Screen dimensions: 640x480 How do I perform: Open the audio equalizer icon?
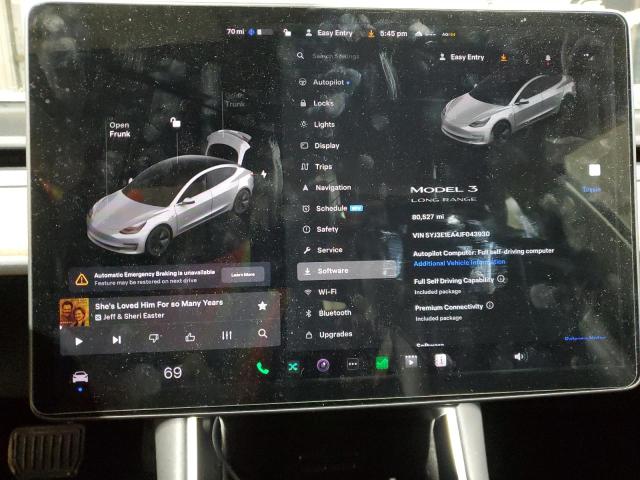point(227,336)
